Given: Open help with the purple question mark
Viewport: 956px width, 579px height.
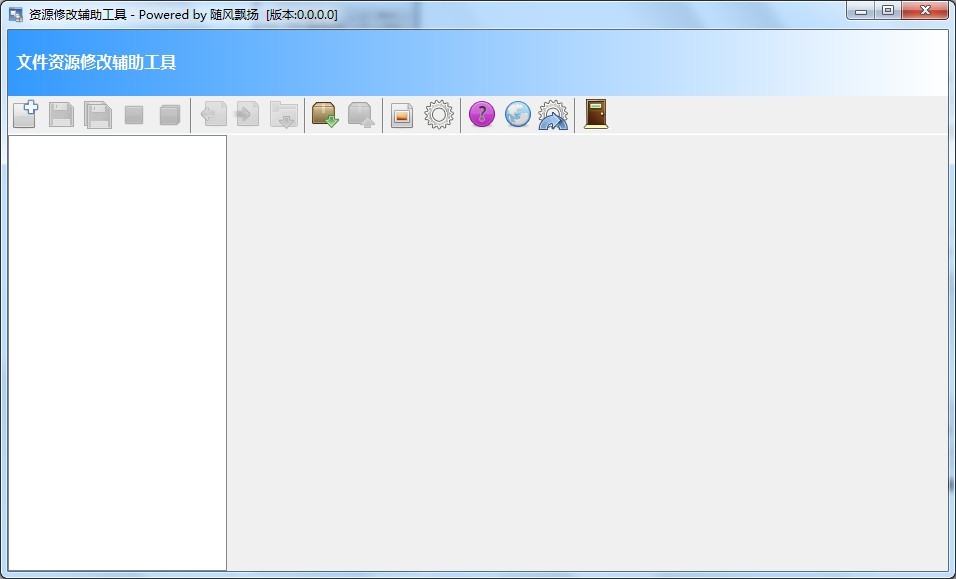Looking at the screenshot, I should (x=482, y=114).
